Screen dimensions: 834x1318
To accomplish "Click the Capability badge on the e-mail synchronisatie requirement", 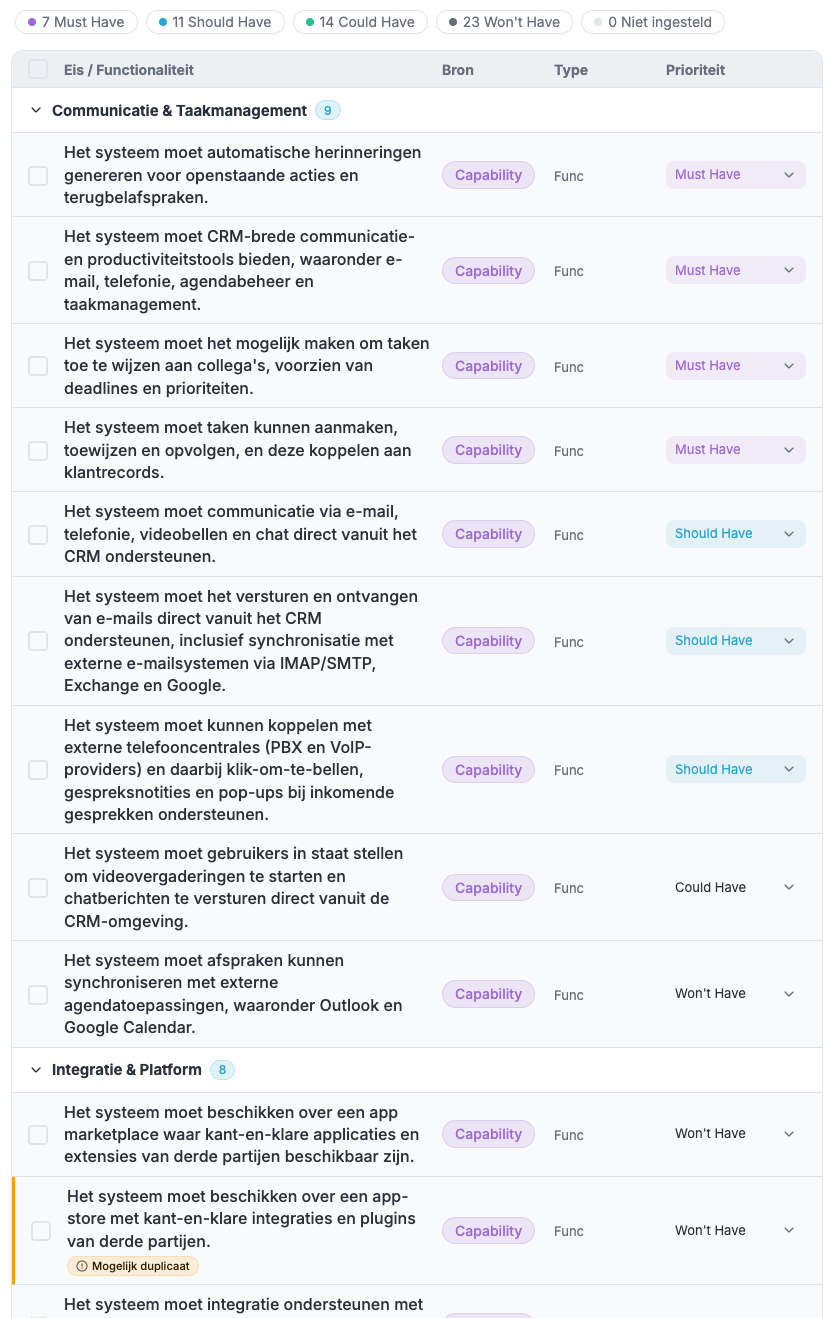I will click(x=488, y=641).
